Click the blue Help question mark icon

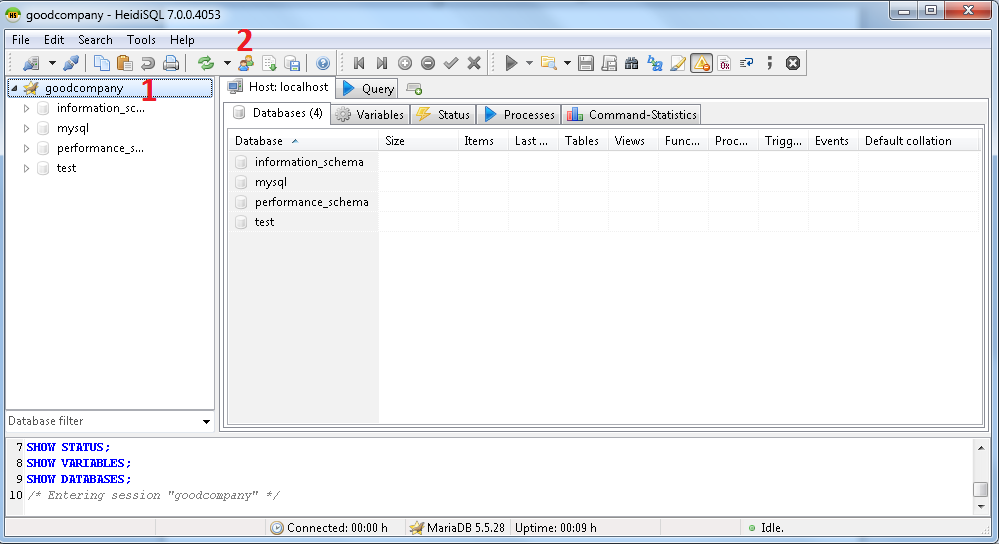pyautogui.click(x=323, y=63)
